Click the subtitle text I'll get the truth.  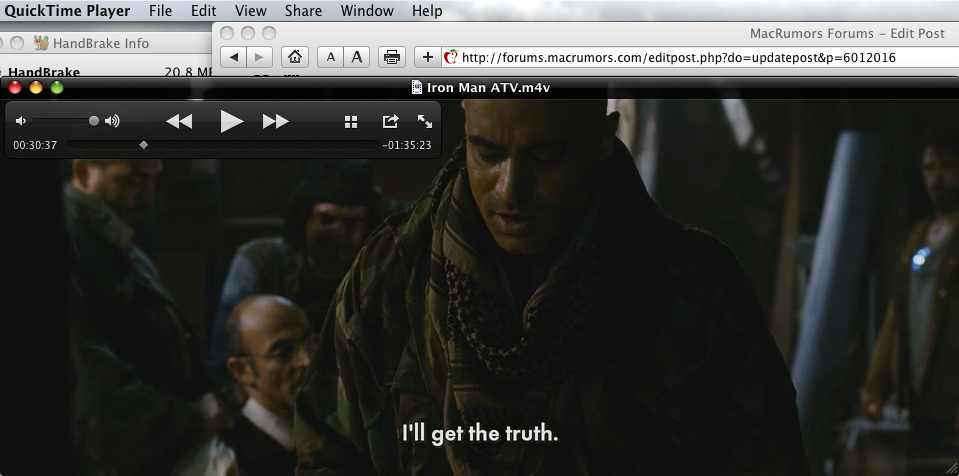point(480,433)
